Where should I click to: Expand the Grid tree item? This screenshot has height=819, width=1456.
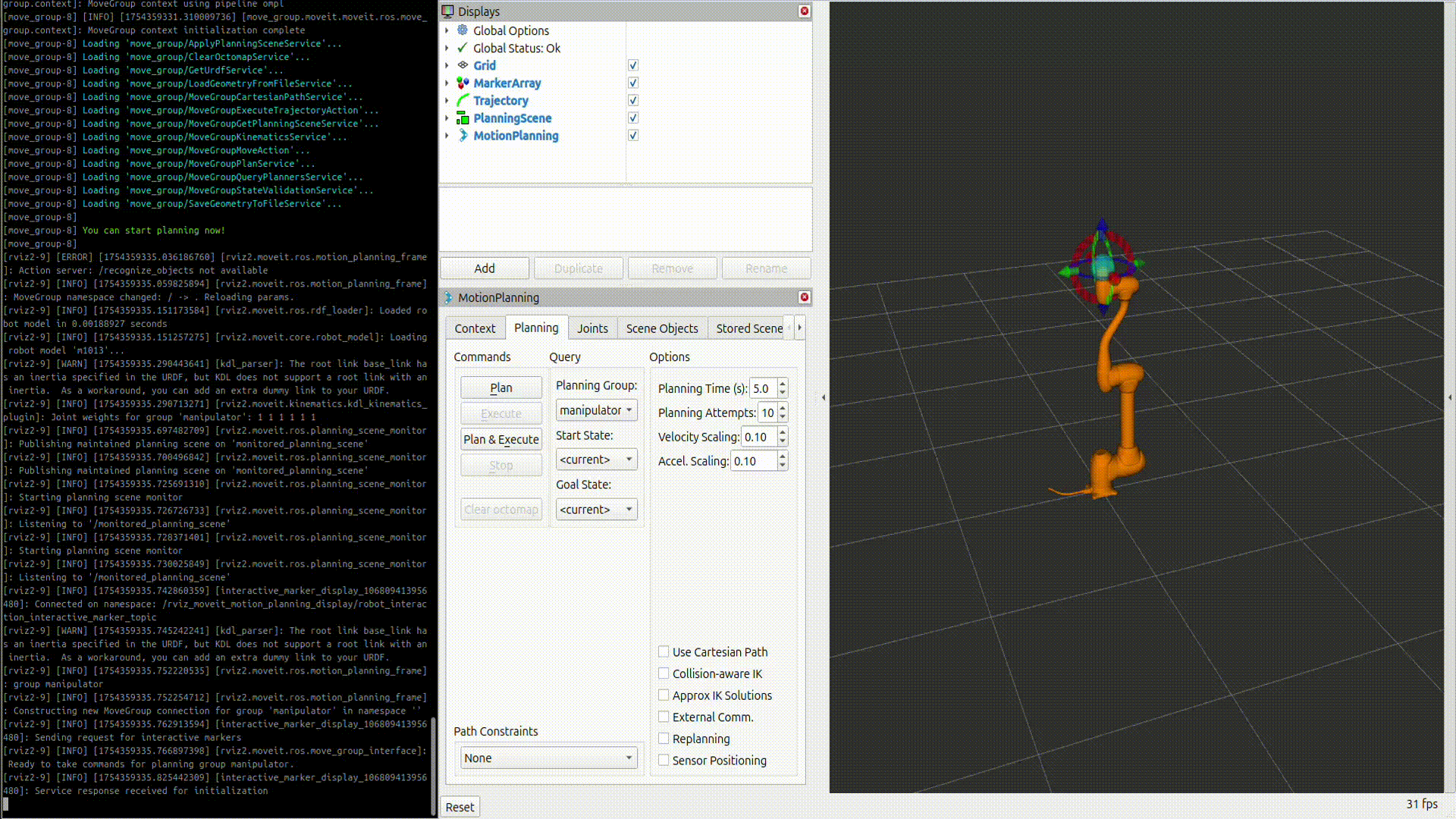click(x=447, y=65)
